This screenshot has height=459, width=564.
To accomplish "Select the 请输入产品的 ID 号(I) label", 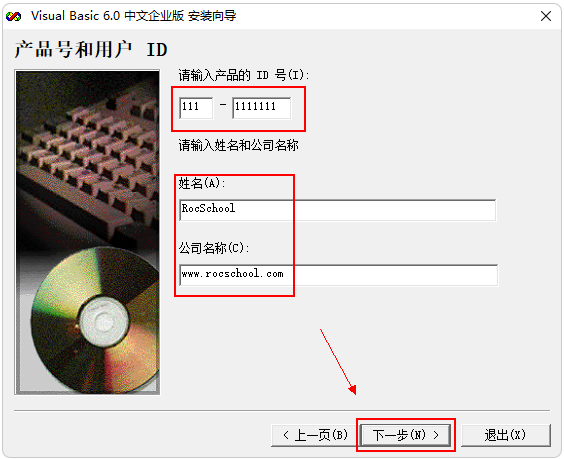I will 244,75.
